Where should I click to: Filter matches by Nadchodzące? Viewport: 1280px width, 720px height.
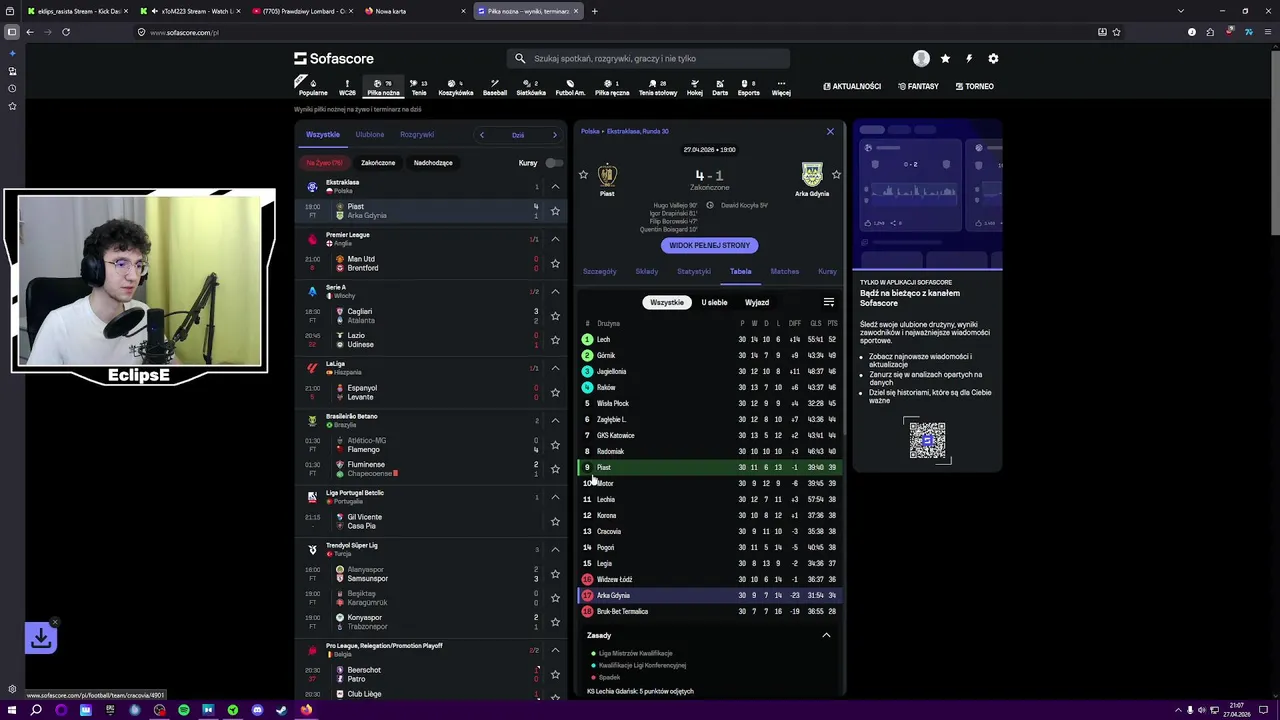pyautogui.click(x=433, y=163)
